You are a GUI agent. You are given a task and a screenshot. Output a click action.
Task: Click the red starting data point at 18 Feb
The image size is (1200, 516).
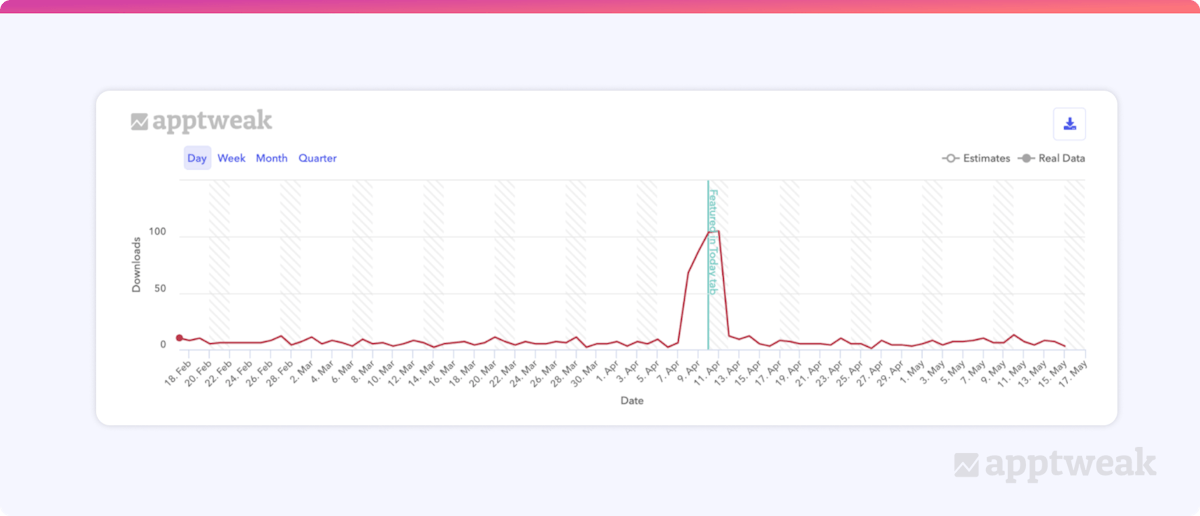(x=179, y=338)
